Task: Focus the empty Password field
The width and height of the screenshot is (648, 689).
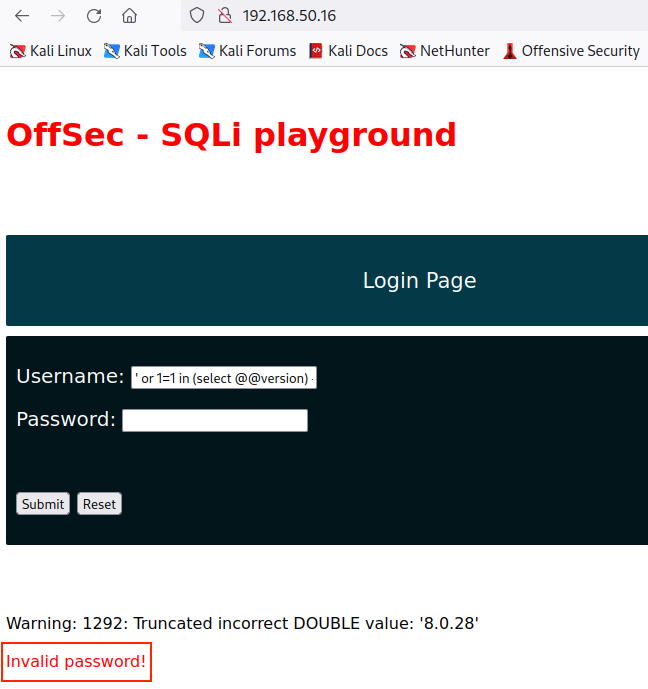Action: pos(215,420)
